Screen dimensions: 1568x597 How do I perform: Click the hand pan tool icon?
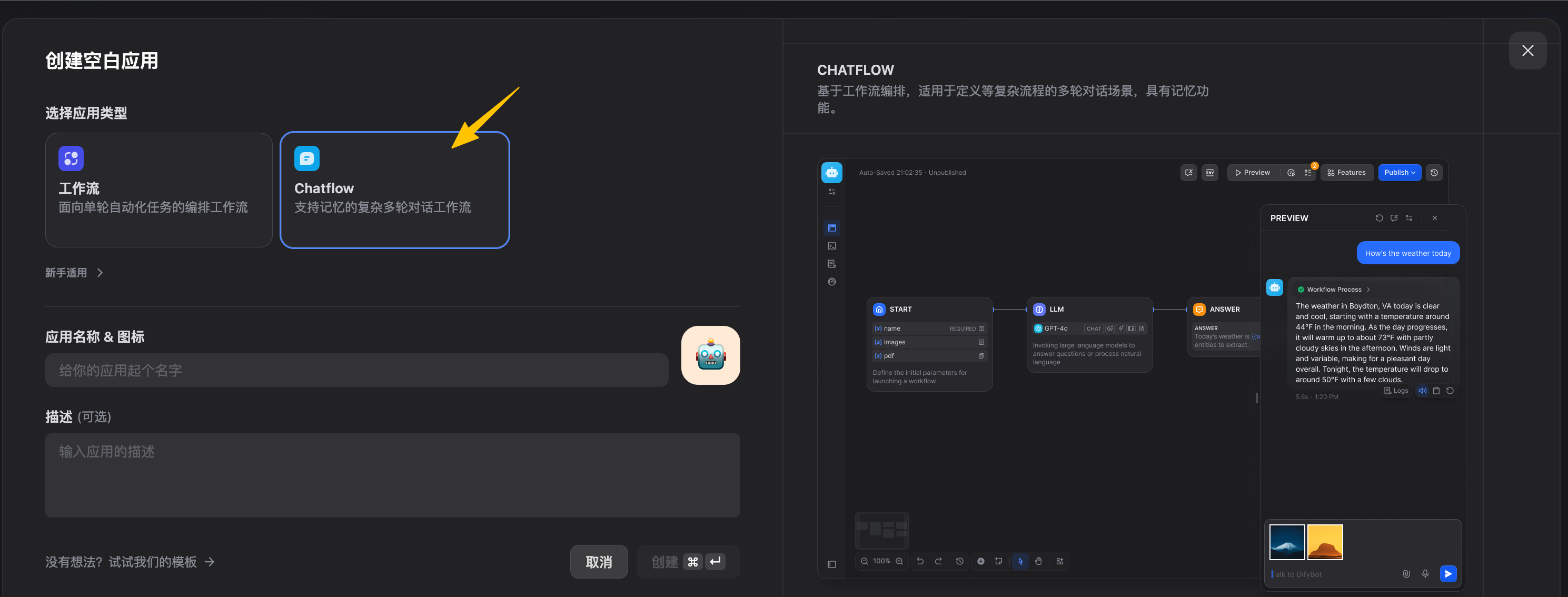[x=1038, y=561]
